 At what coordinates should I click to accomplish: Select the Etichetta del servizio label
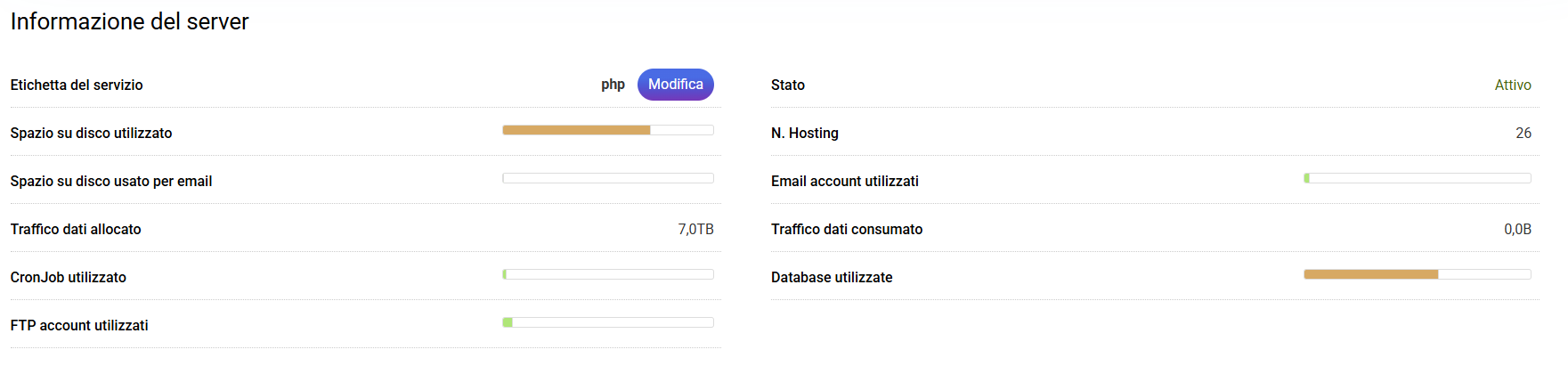(77, 85)
